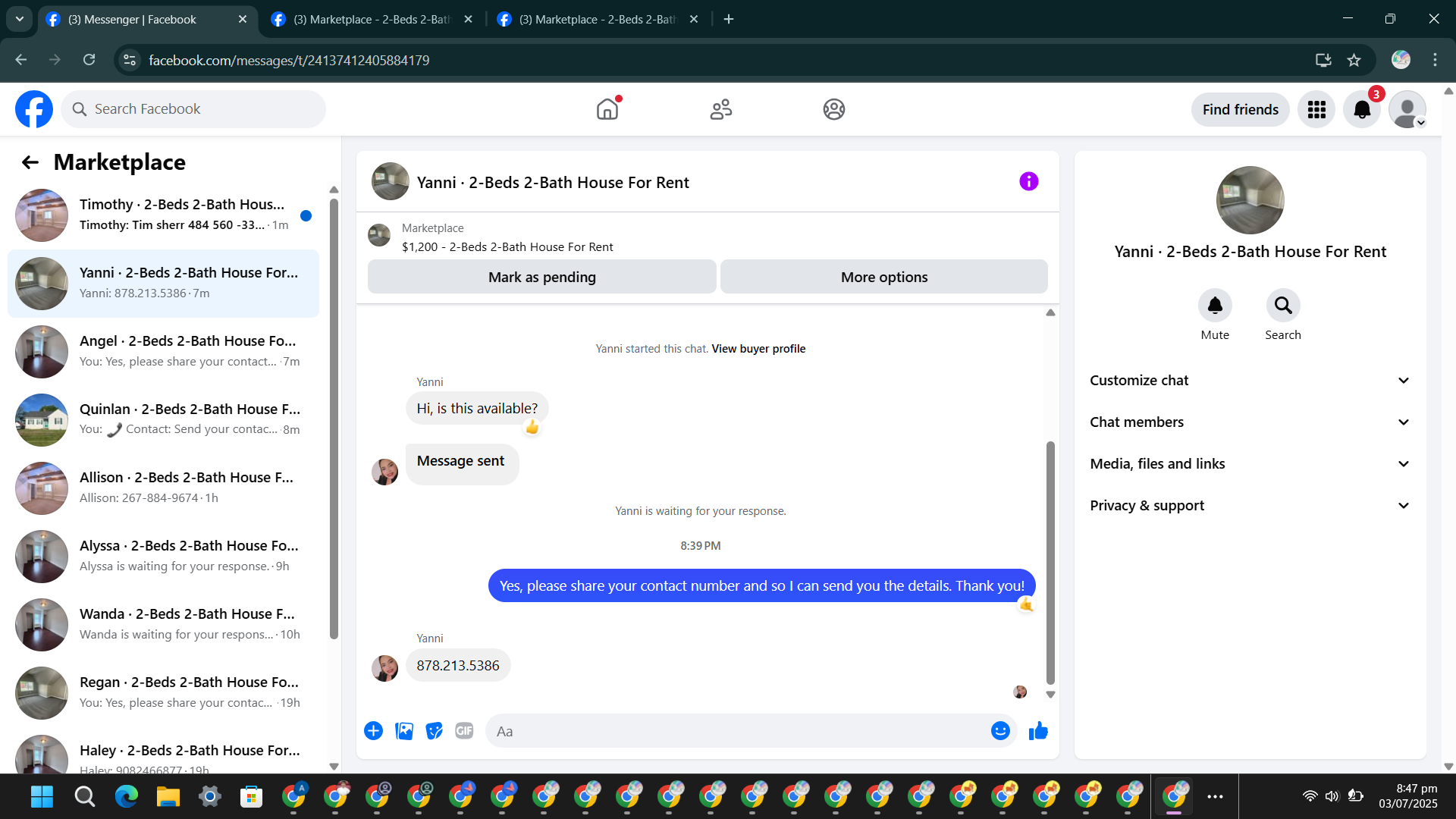Expand Media, files and links
The height and width of the screenshot is (819, 1456).
[x=1250, y=464]
